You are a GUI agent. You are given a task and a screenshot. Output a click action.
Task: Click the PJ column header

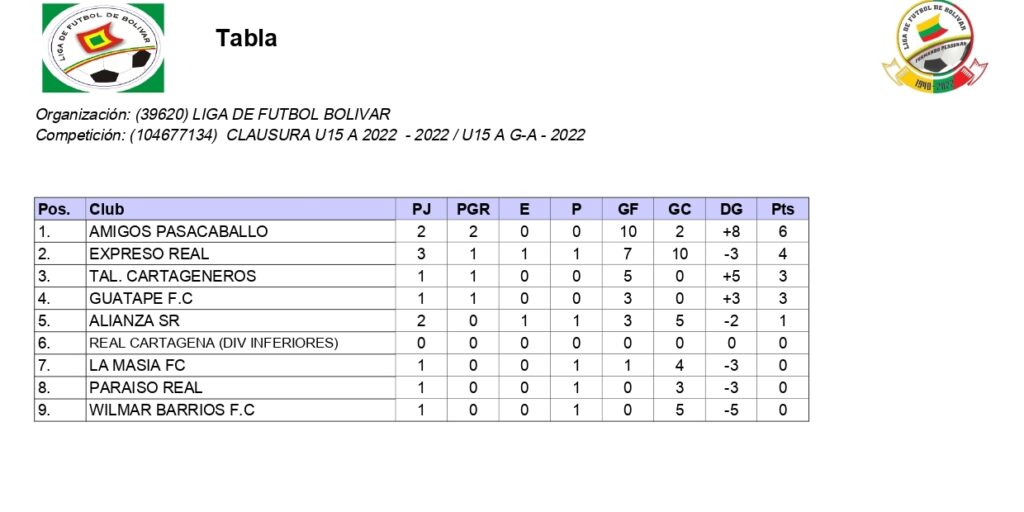[421, 209]
